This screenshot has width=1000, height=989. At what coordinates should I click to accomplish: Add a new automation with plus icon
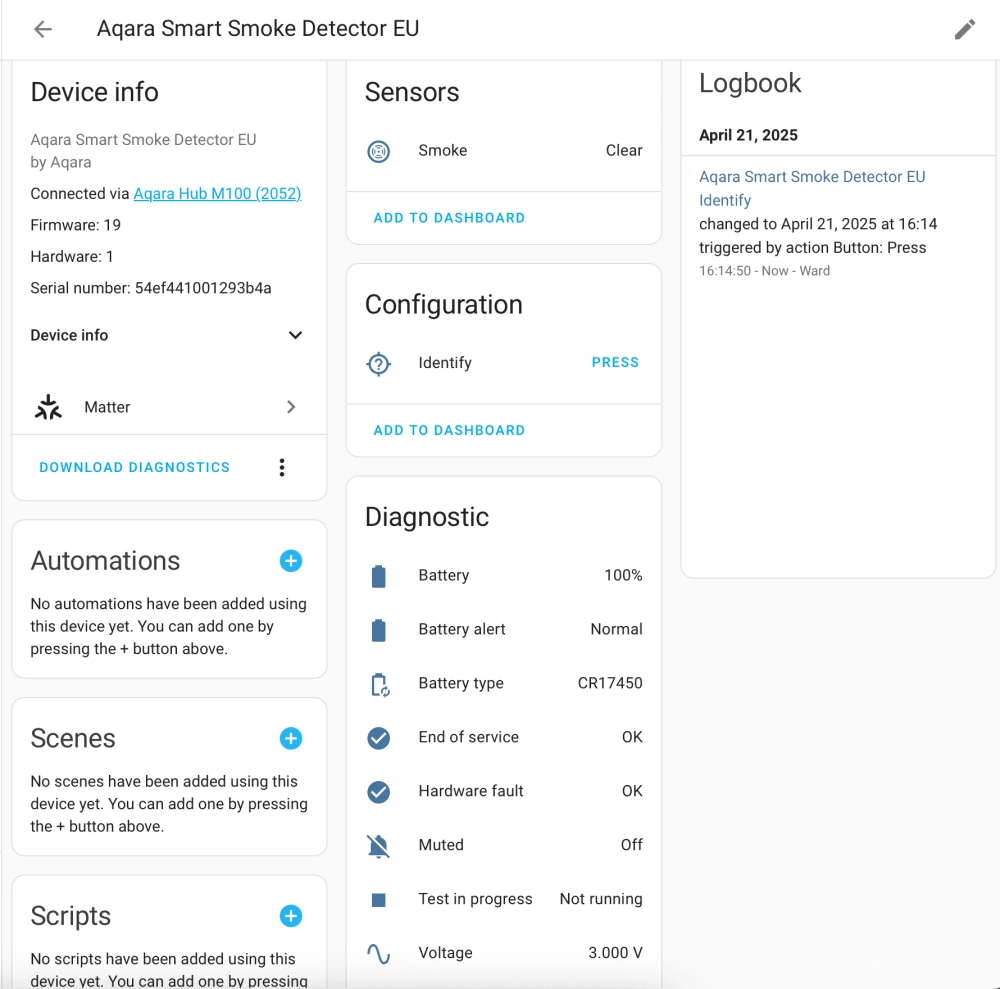(x=291, y=561)
